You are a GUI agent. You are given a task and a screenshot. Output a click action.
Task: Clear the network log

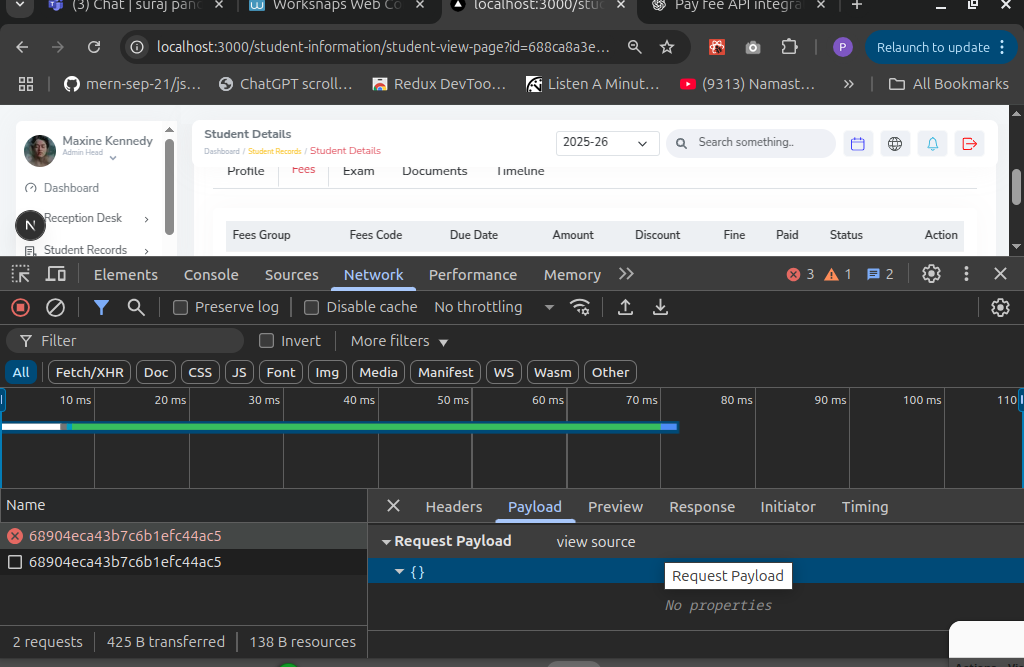point(56,307)
